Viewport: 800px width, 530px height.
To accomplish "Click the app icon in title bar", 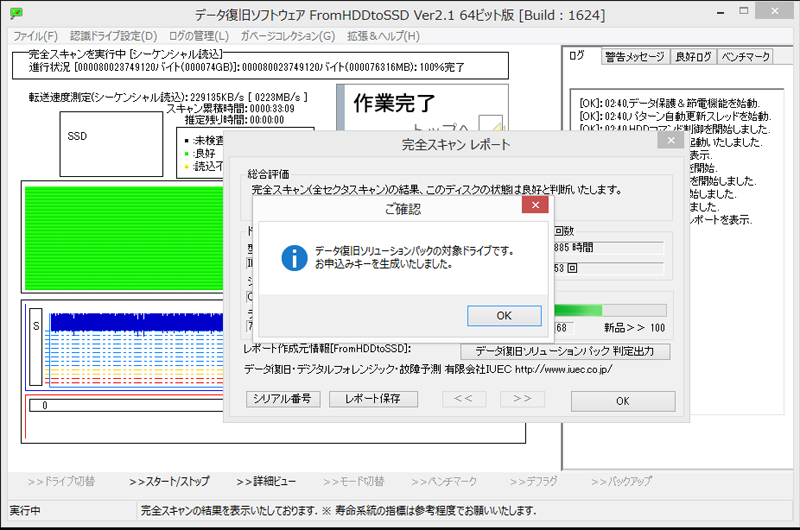I will (16, 13).
